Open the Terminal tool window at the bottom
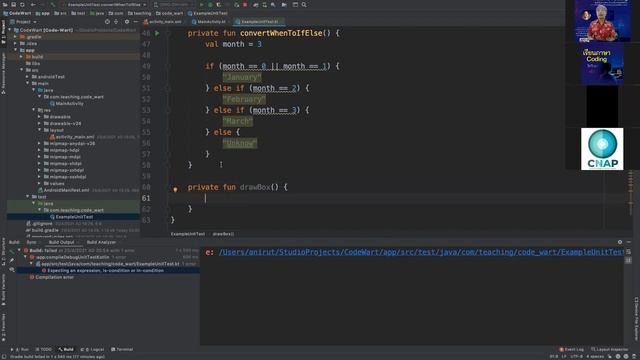The image size is (640, 360). [122, 349]
